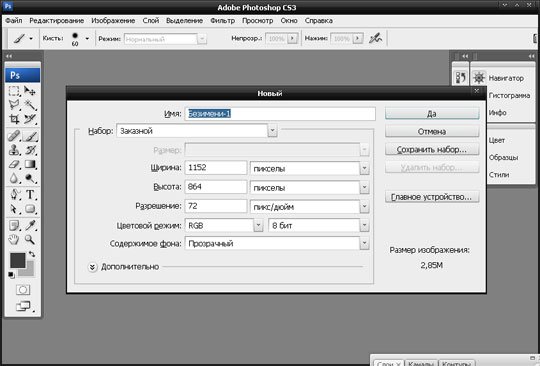Select the Shape tool
This screenshot has height=366, width=540.
point(30,209)
